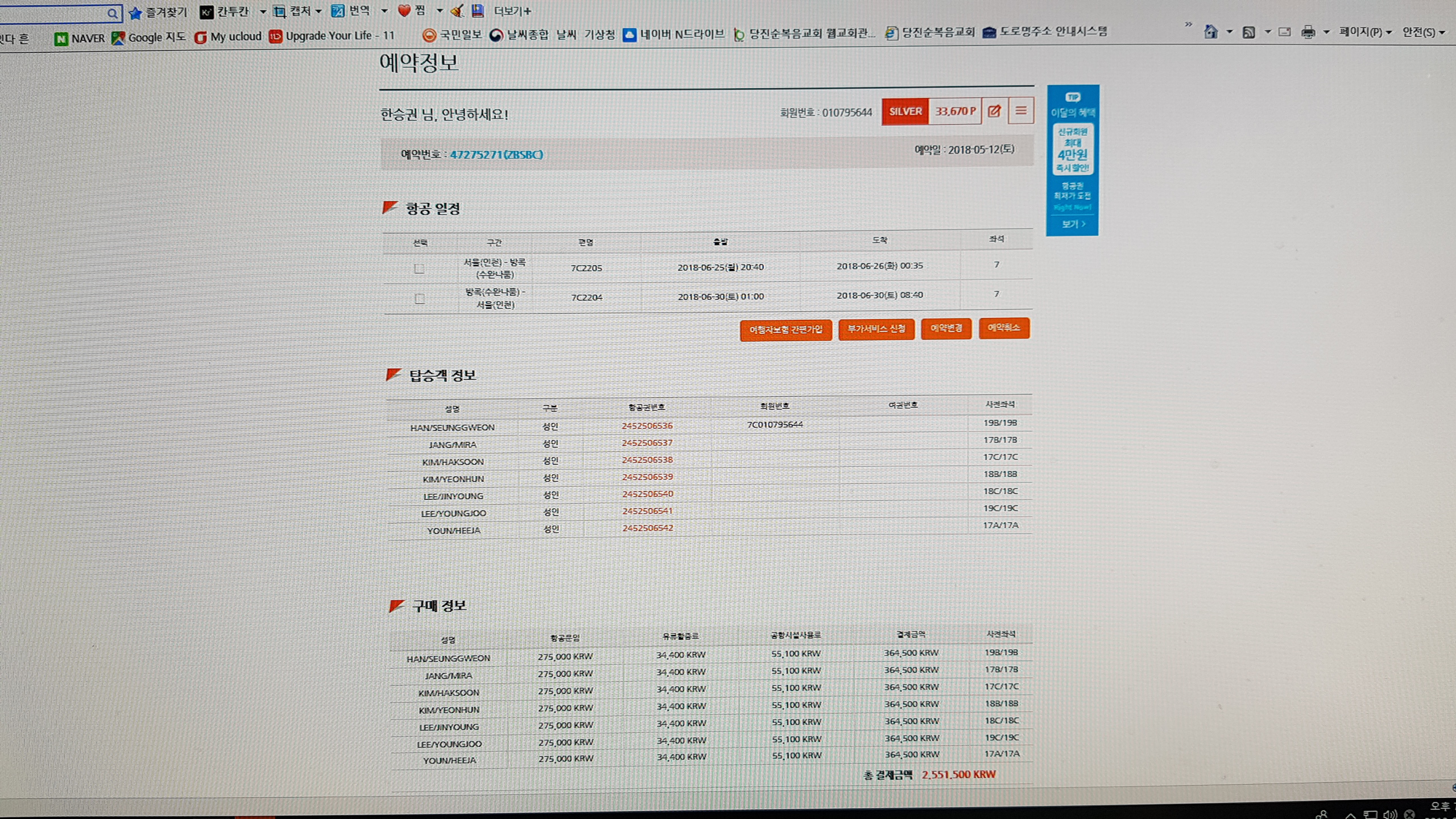Screen dimensions: 1456x819
Task: Click the star Favorites icon
Action: click(x=135, y=13)
